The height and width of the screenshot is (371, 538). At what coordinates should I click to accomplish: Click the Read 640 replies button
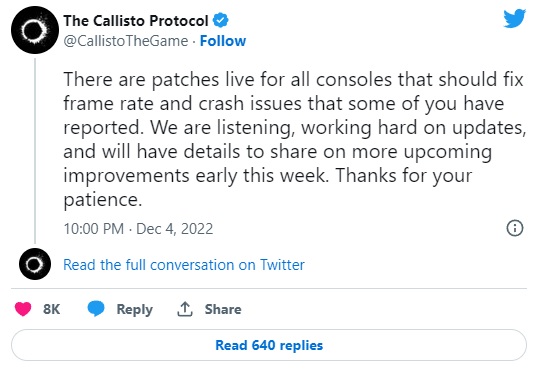269,345
